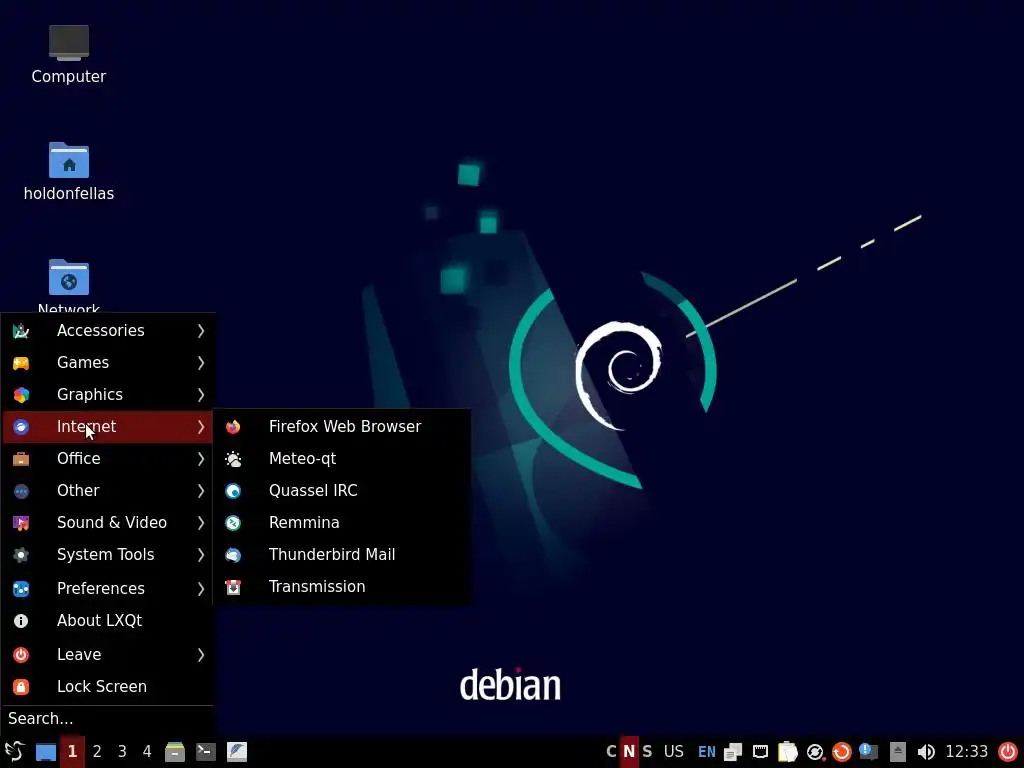The width and height of the screenshot is (1024, 768).
Task: Click the chevron next to Internet
Action: pyautogui.click(x=201, y=426)
